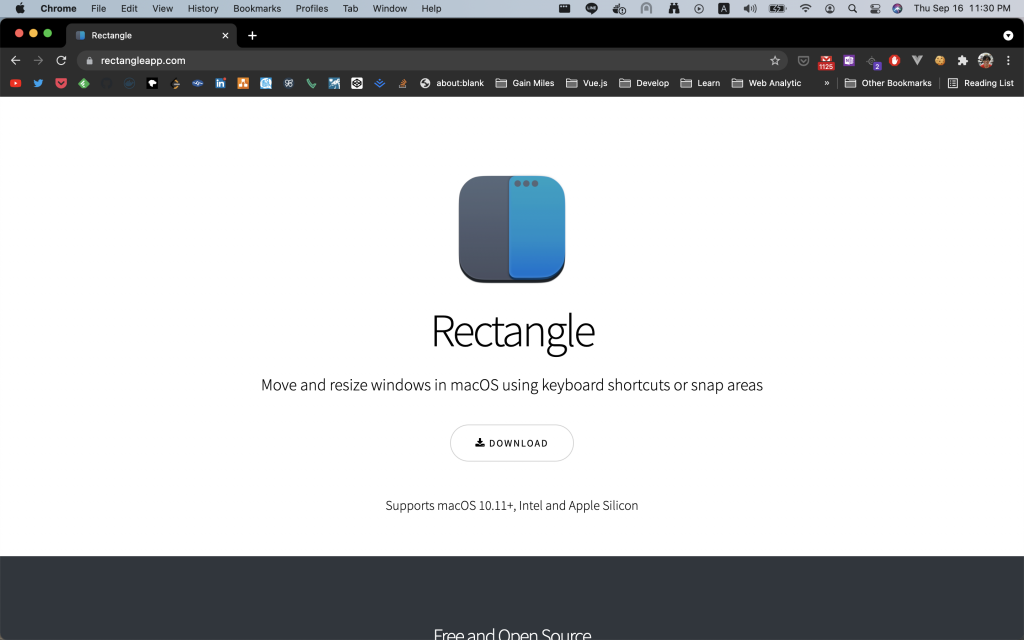Click the Vue devtools extension icon

917,61
